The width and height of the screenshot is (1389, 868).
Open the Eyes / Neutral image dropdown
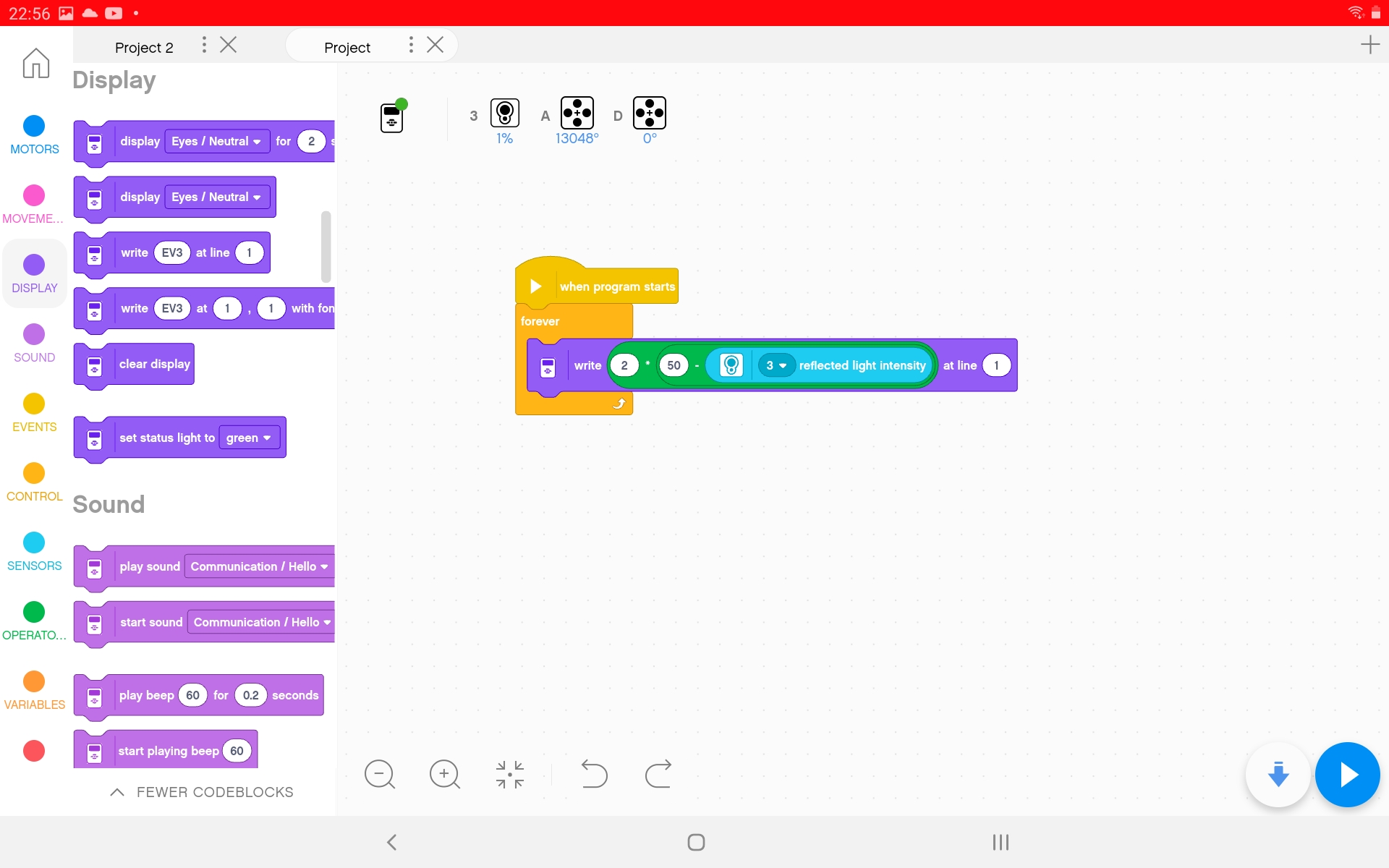coord(216,141)
